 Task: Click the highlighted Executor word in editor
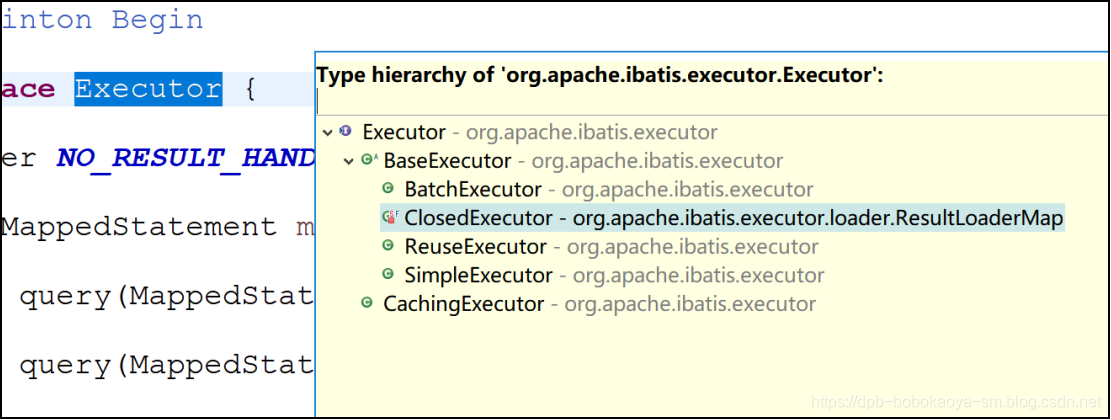pos(148,89)
